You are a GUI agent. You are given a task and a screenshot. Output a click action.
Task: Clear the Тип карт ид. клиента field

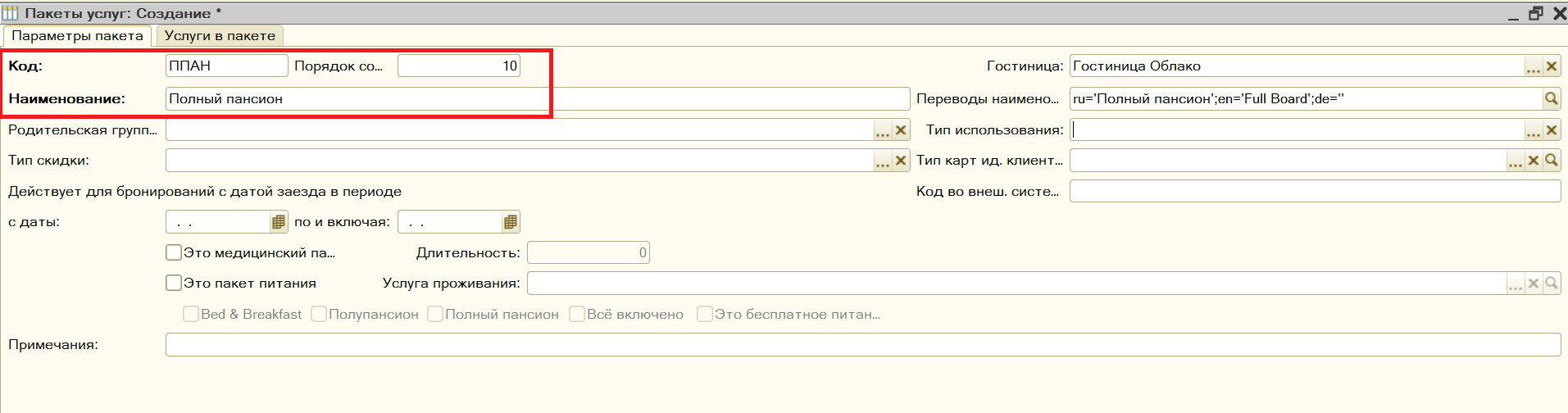coord(1533,161)
